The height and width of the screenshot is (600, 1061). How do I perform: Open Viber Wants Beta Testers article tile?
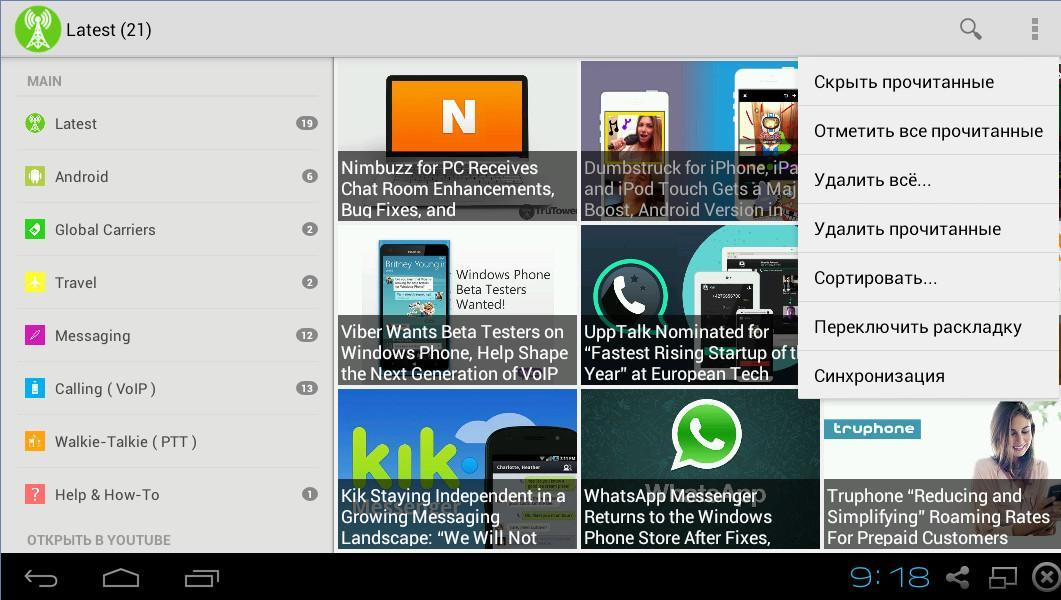(457, 305)
